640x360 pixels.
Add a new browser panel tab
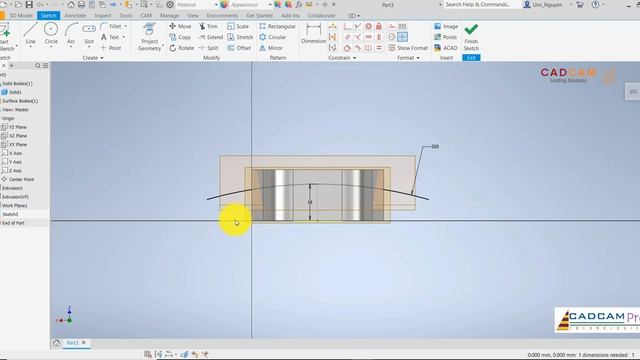click(11, 66)
